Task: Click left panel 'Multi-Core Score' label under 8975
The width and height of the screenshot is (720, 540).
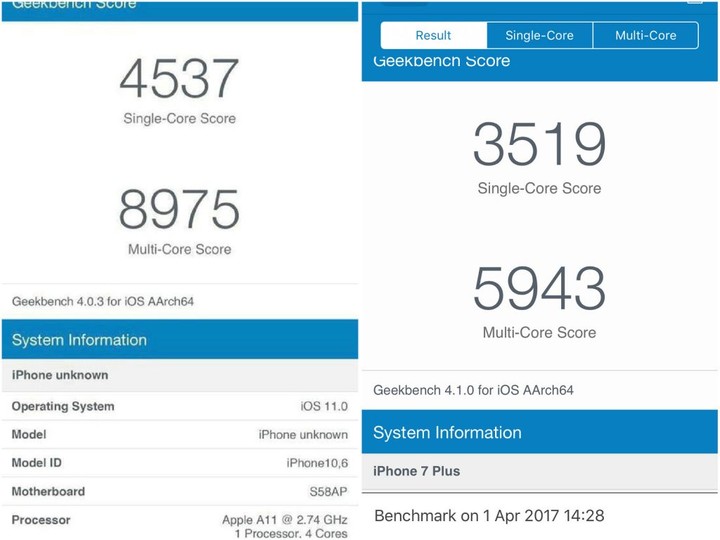Action: coord(180,249)
